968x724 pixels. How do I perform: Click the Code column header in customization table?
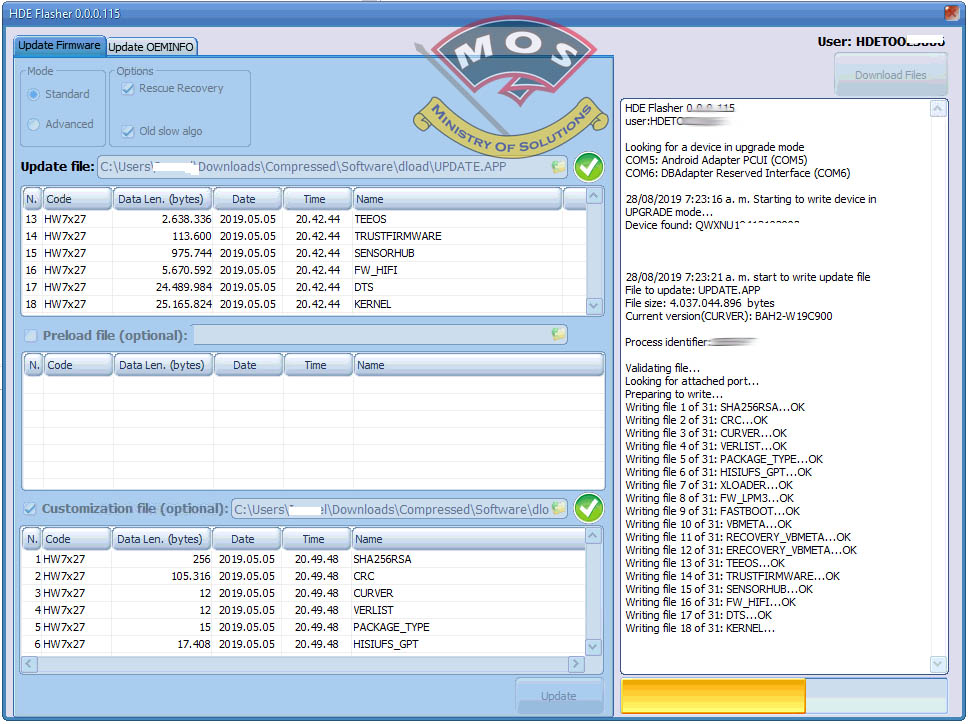coord(77,538)
